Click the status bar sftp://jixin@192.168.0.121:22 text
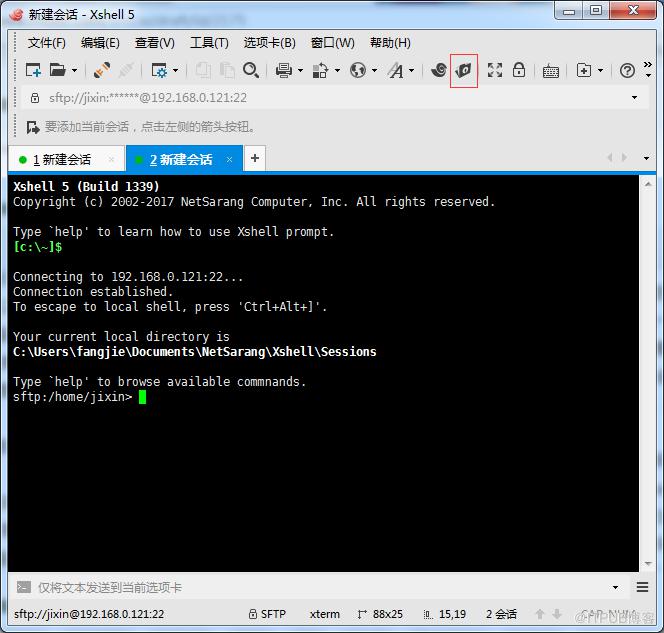 89,614
